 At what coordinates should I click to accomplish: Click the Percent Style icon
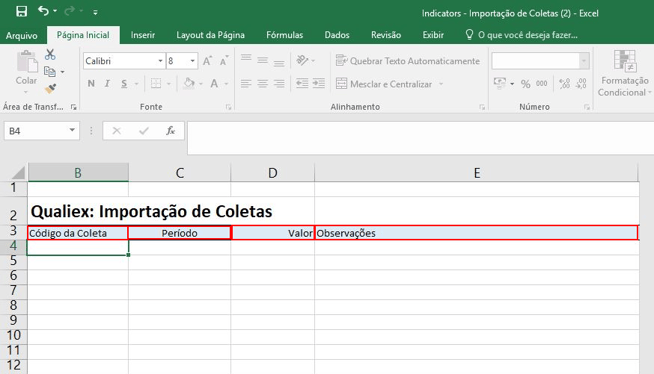tap(526, 84)
